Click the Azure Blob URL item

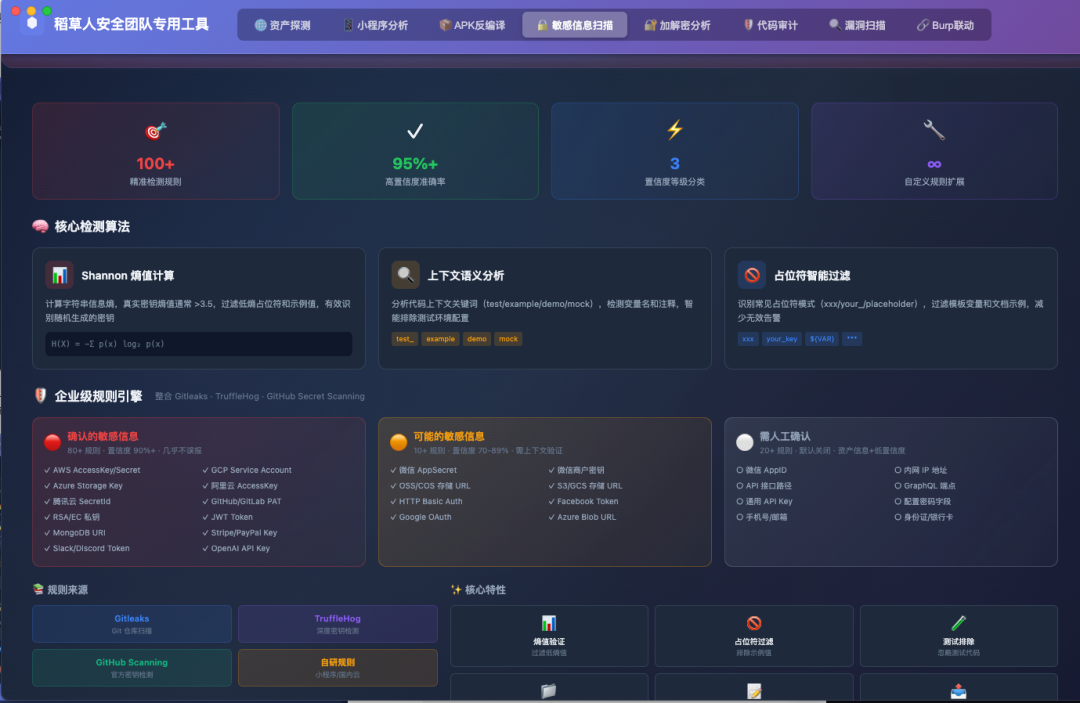click(x=583, y=517)
